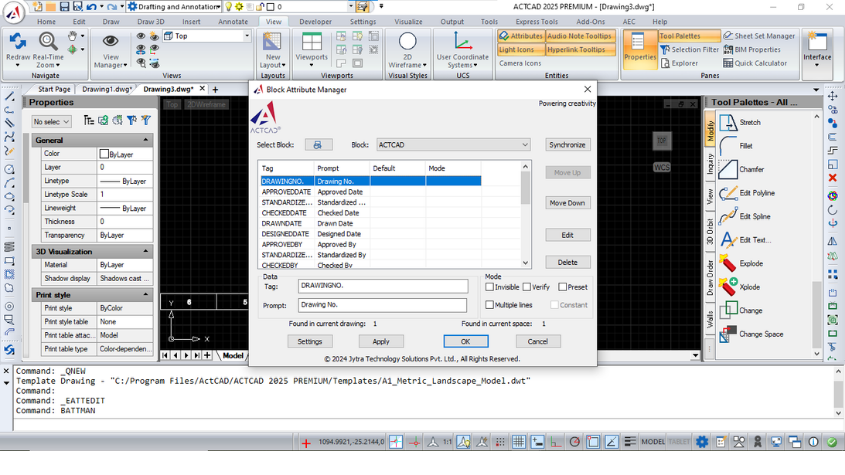
Task: Expand the document tabs overflow arrow
Action: click(816, 90)
